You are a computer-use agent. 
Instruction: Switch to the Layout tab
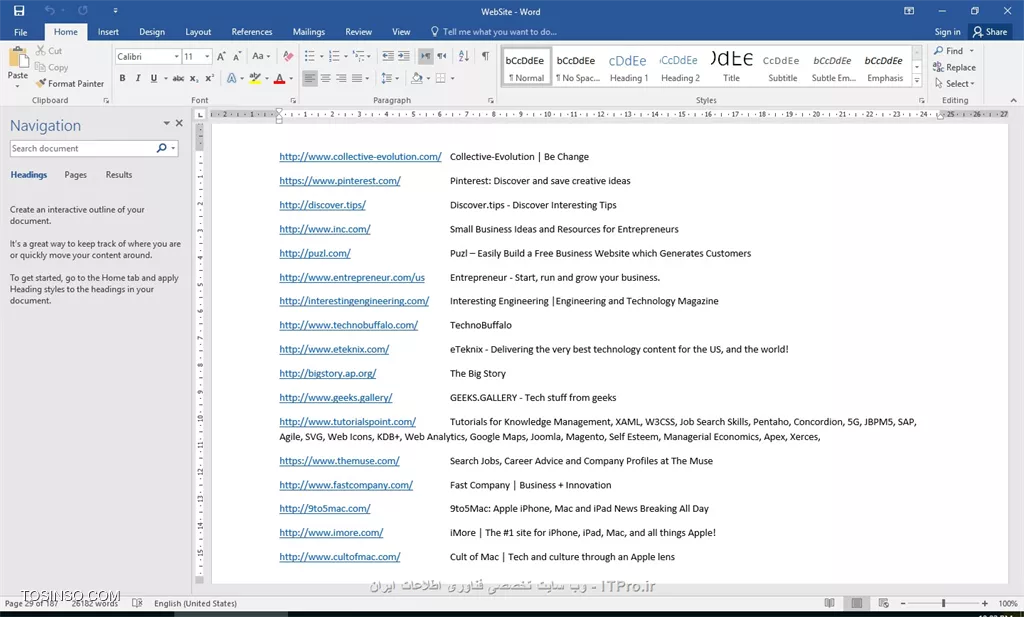coord(198,32)
